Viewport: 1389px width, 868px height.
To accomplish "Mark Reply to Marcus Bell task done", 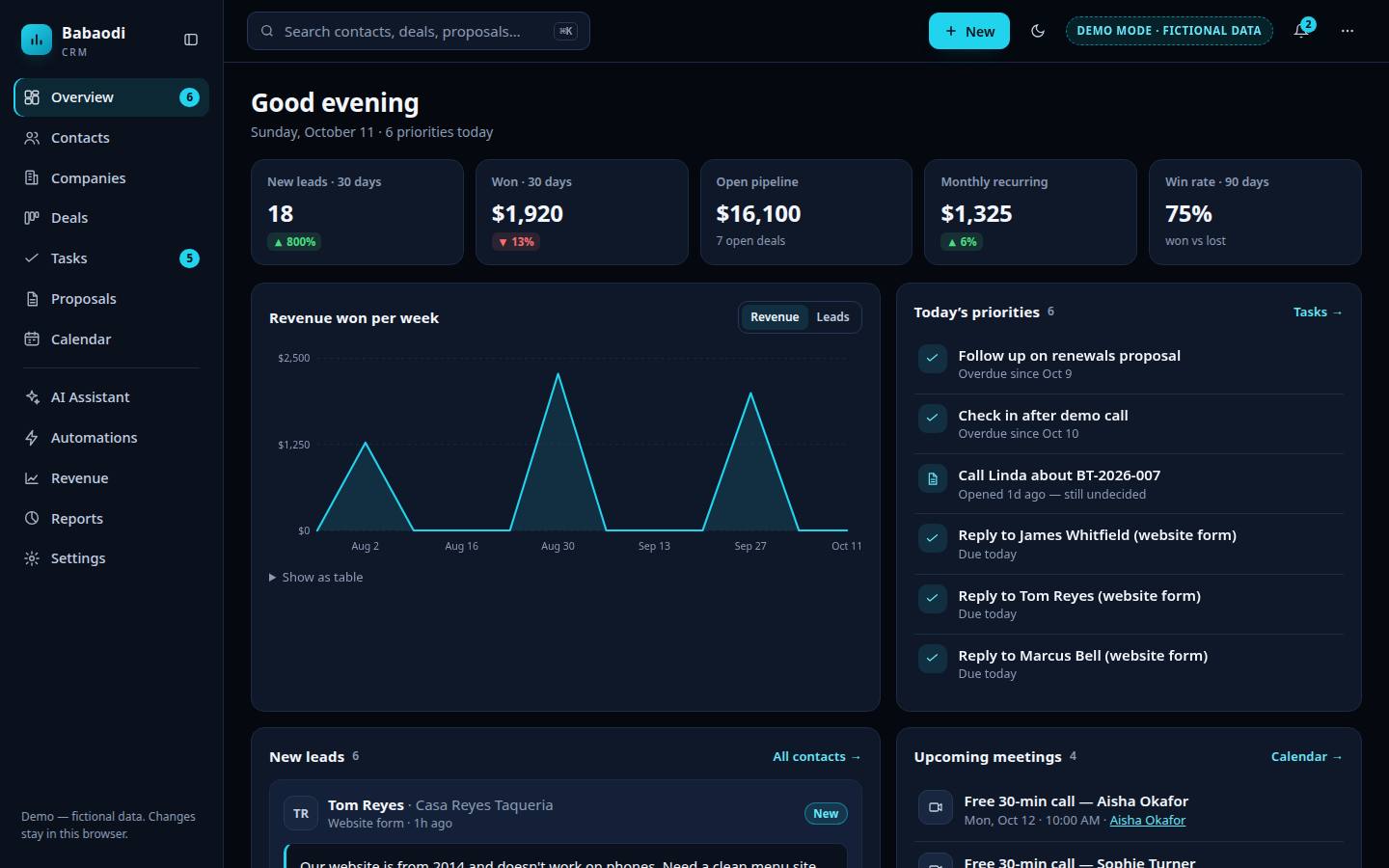I will [933, 659].
